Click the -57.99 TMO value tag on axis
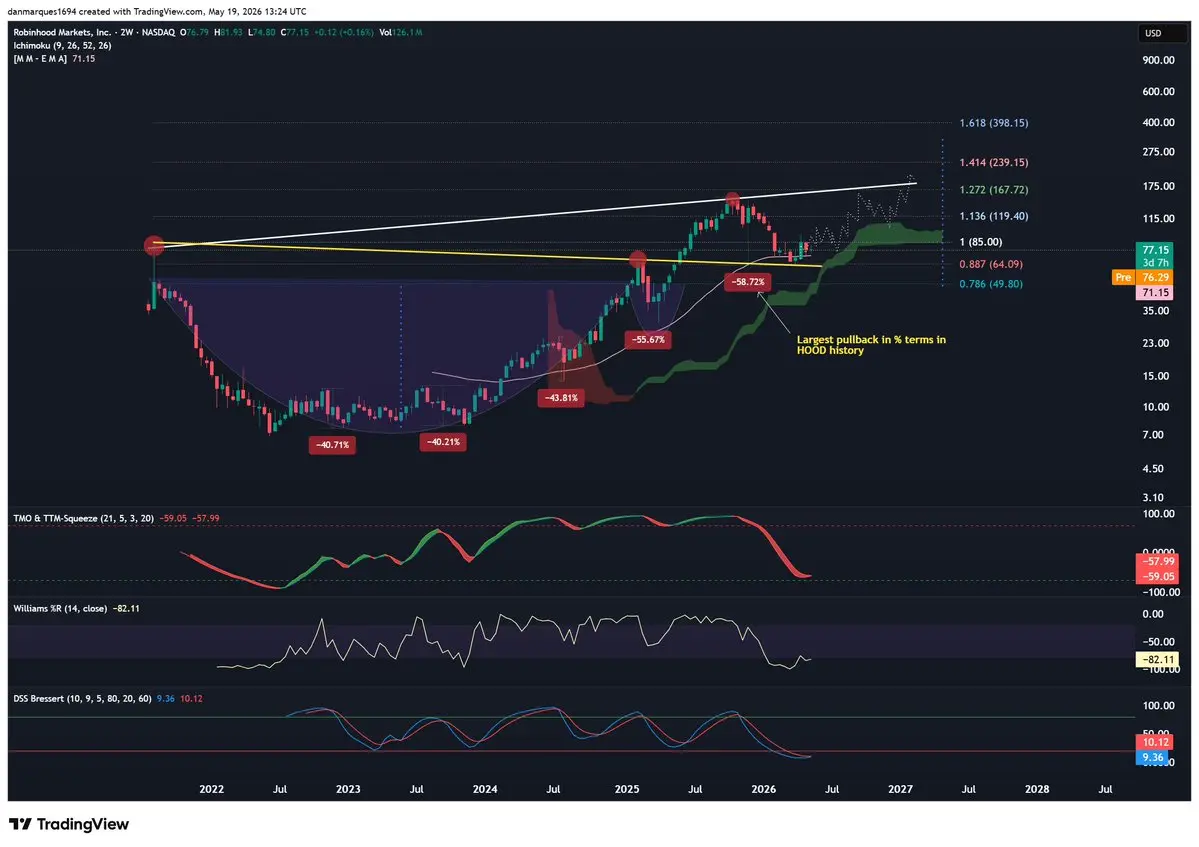The image size is (1199, 847). pos(1157,562)
